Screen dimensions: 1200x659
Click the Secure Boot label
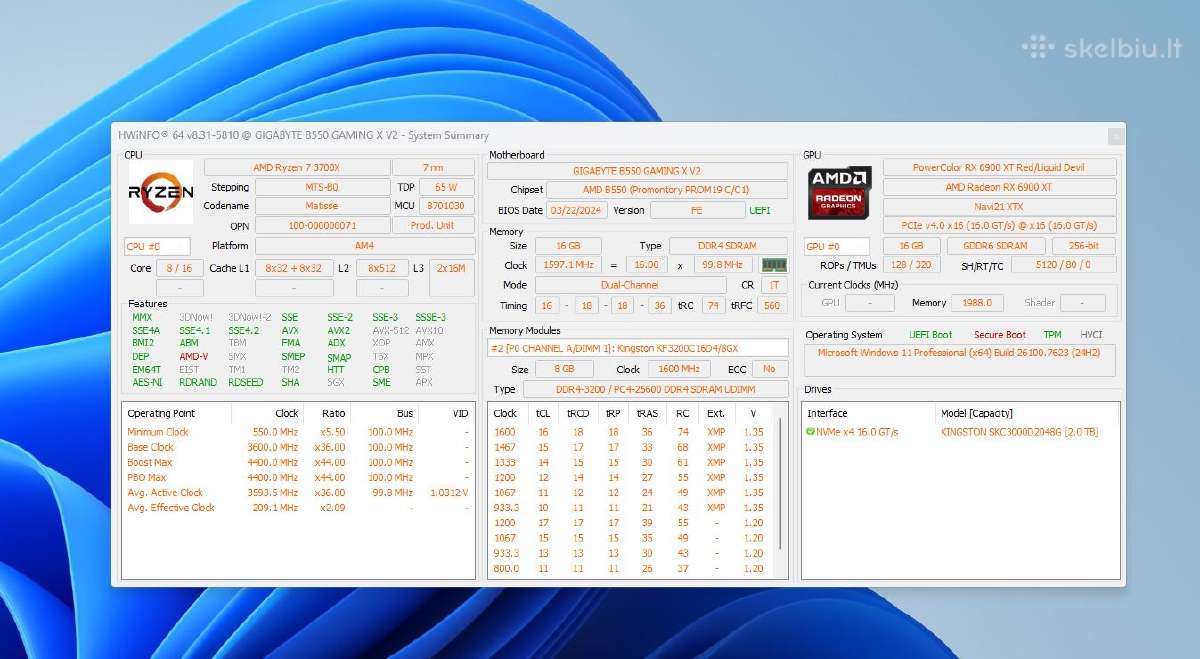point(1000,334)
